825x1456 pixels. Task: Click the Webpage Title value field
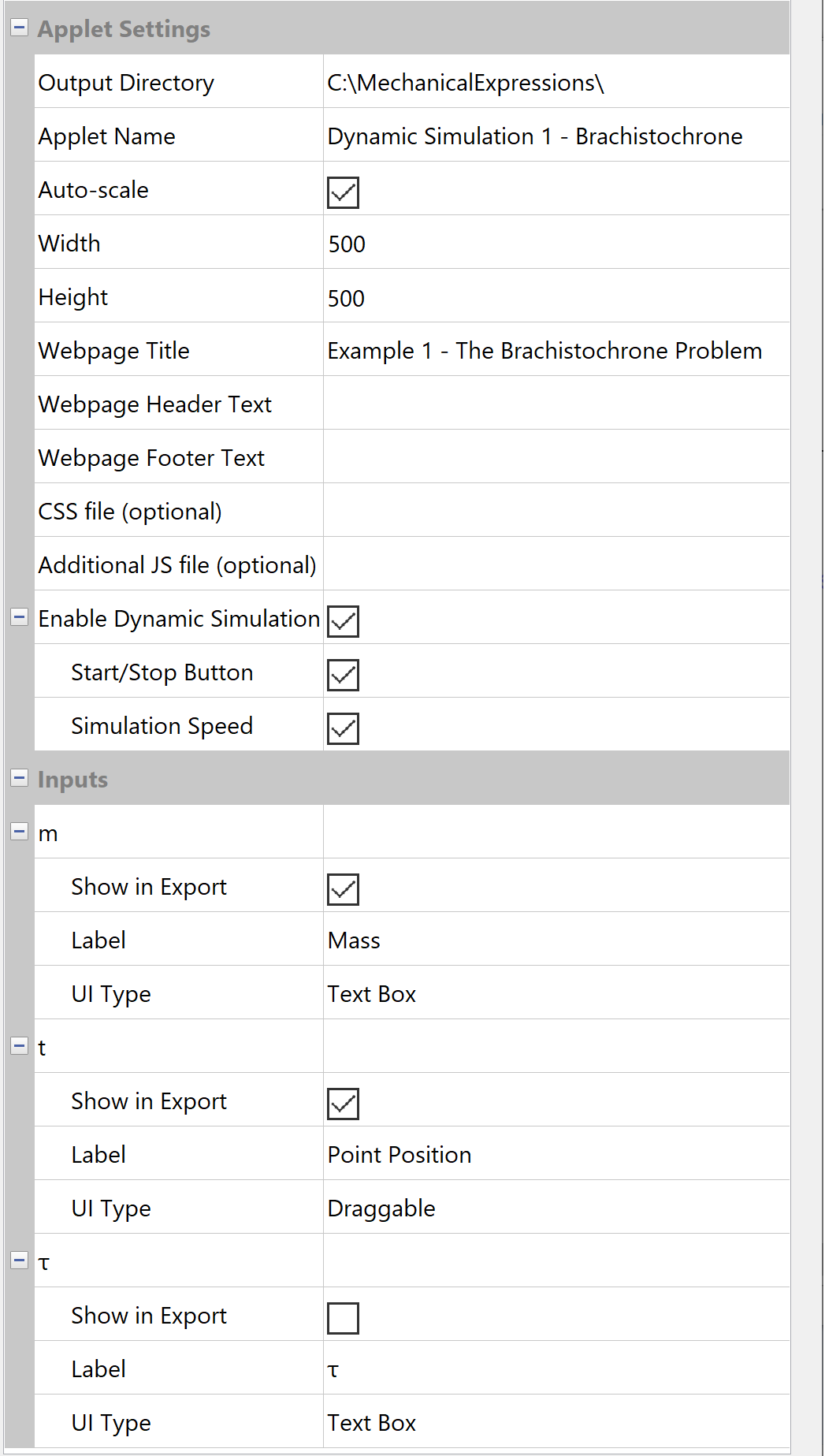tap(556, 351)
